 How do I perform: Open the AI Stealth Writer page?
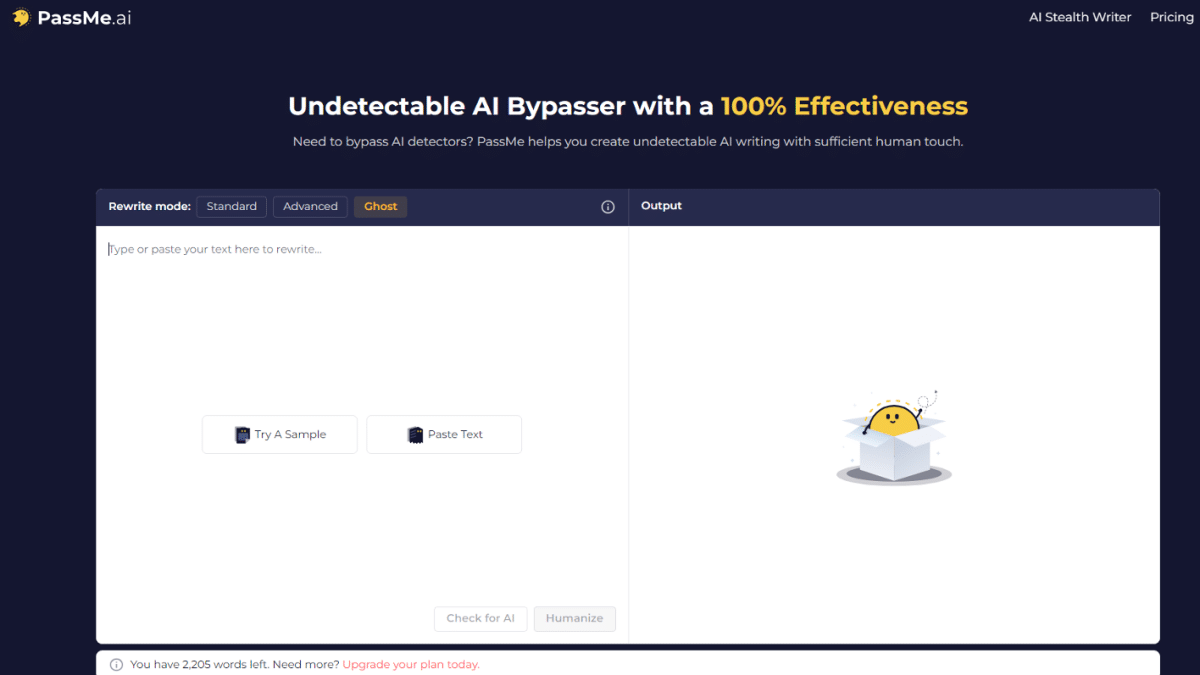pyautogui.click(x=1080, y=17)
